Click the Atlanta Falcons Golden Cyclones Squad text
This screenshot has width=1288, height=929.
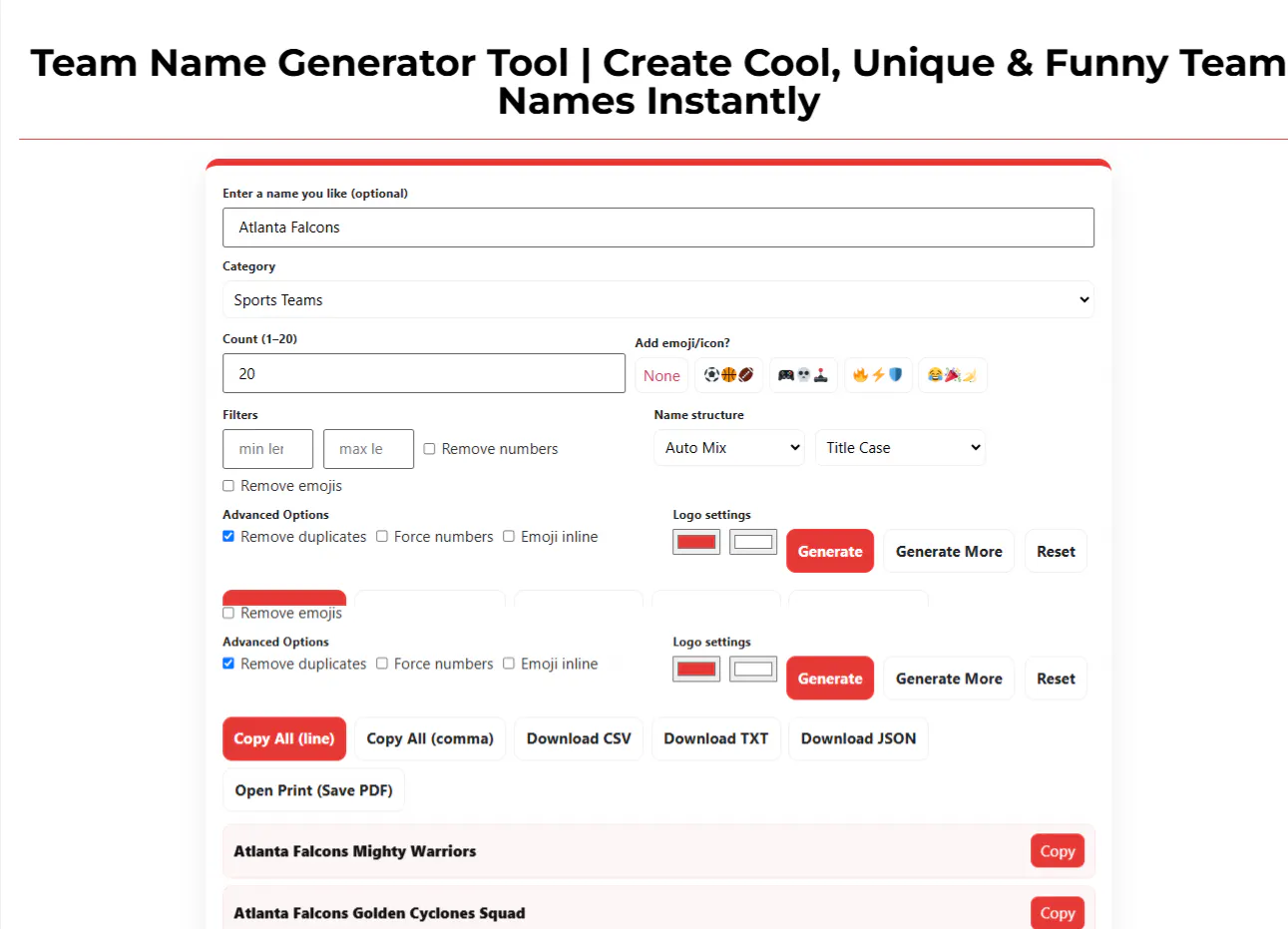(379, 913)
